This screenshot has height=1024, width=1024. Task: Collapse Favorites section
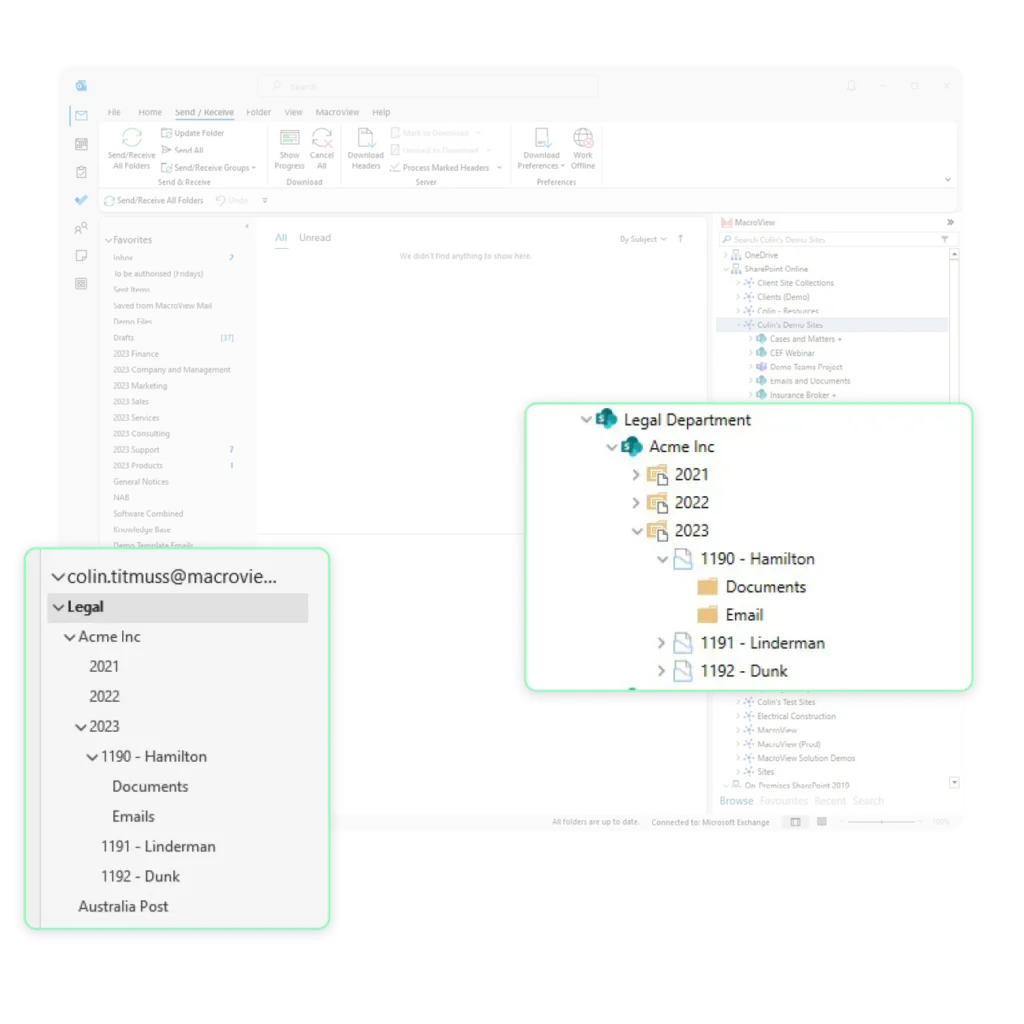[108, 240]
